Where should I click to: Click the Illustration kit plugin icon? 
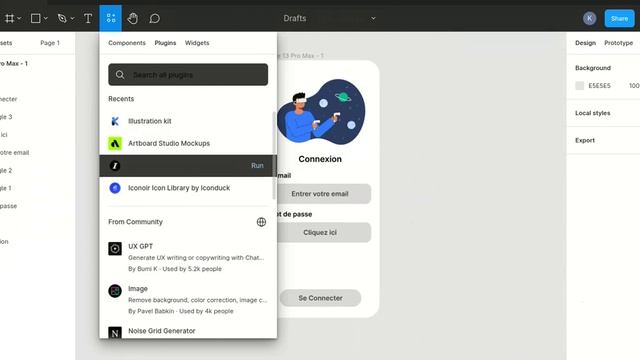(x=115, y=121)
